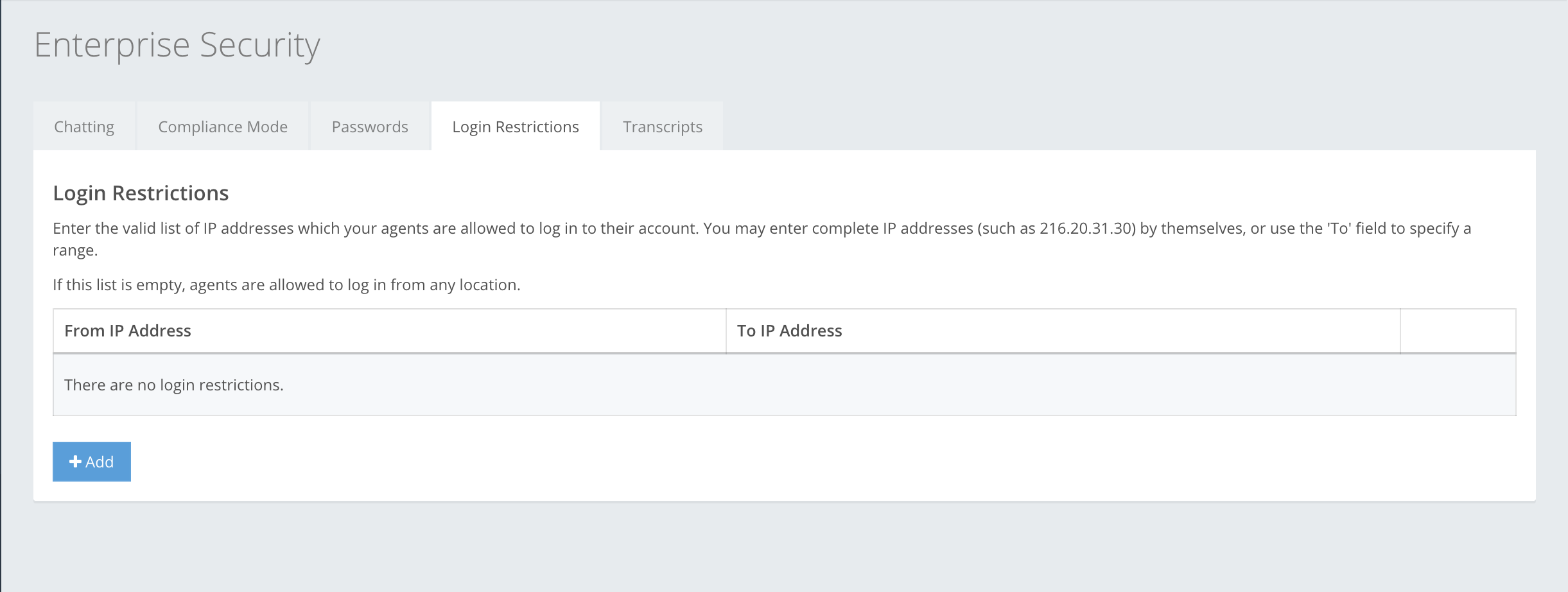Image resolution: width=1568 pixels, height=592 pixels.
Task: Open the Transcripts tab
Action: pyautogui.click(x=662, y=126)
